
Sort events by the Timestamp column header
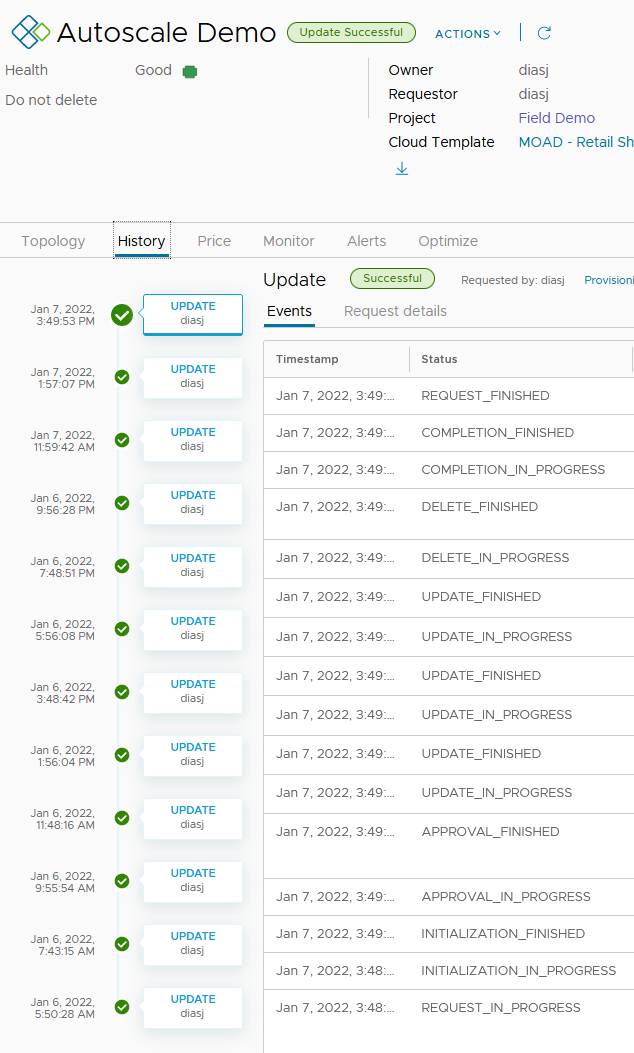[x=307, y=359]
